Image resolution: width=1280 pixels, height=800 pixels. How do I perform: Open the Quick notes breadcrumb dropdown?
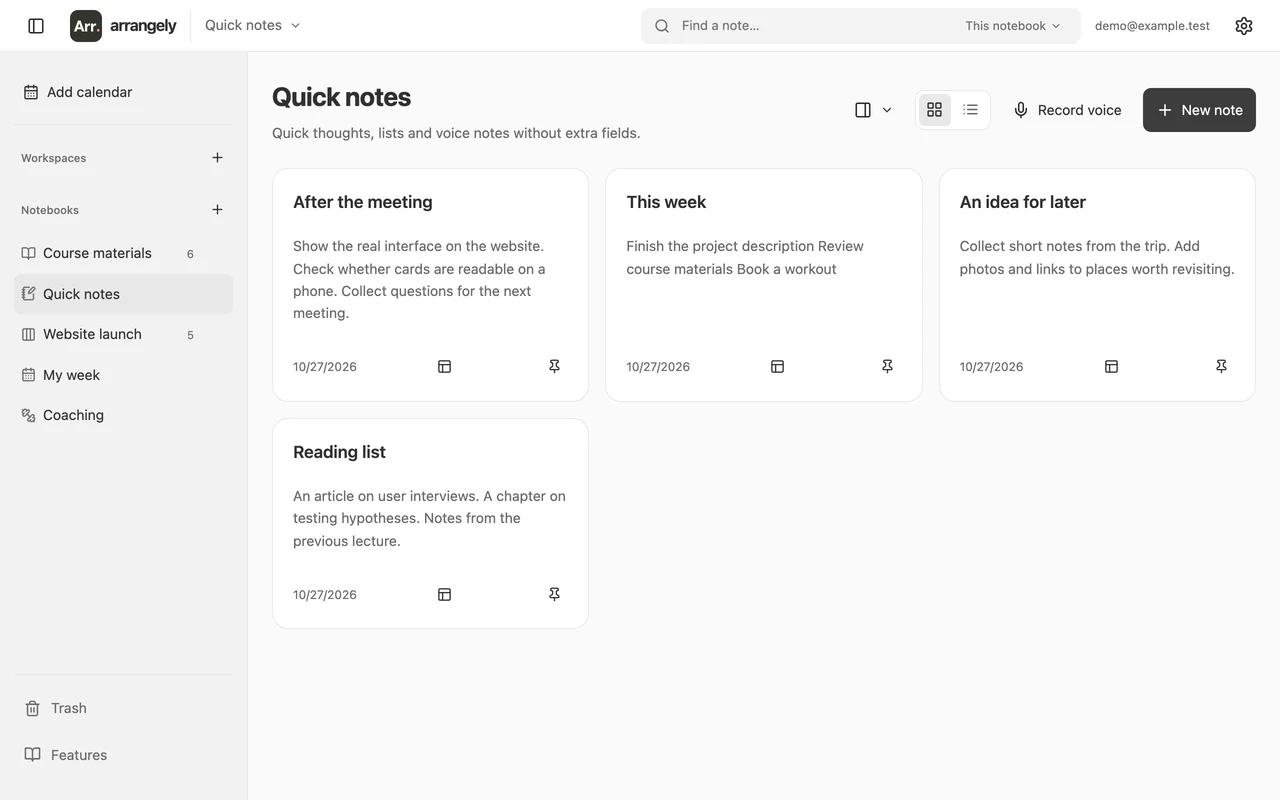click(252, 26)
